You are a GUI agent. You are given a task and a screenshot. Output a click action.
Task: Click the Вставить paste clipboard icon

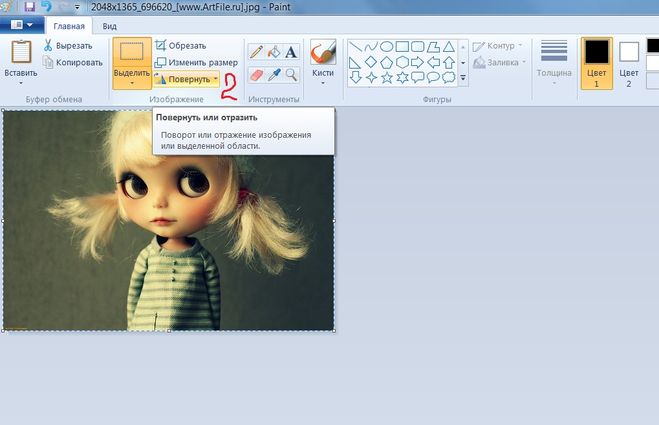[21, 53]
